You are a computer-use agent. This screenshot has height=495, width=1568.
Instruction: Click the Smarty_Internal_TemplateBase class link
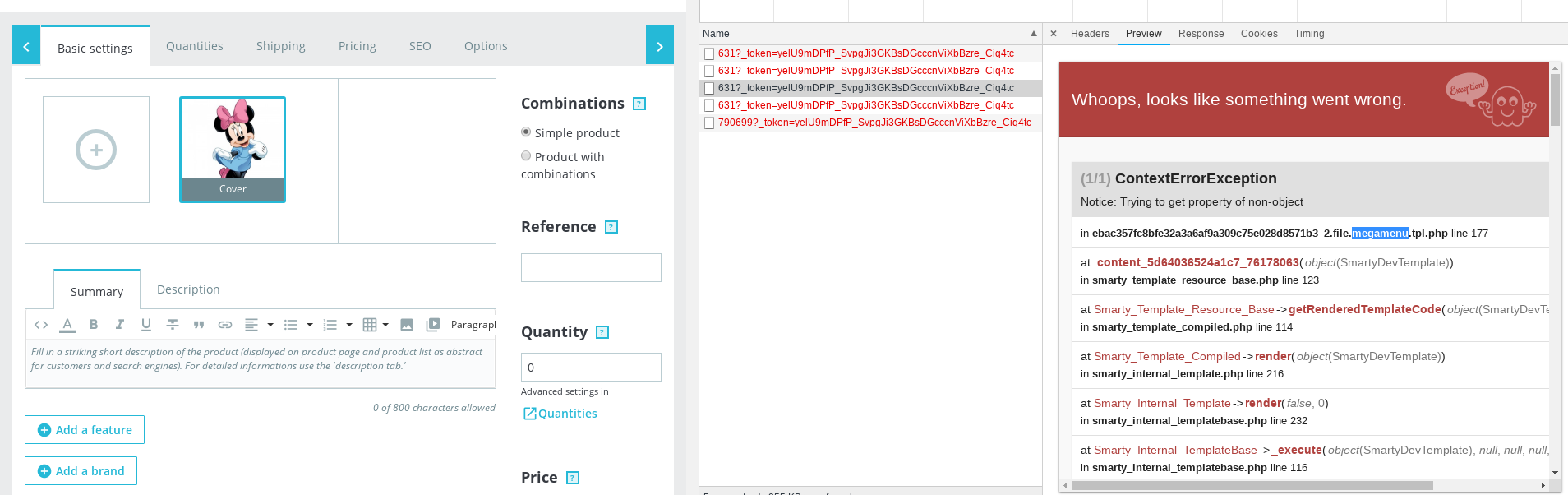point(1175,450)
